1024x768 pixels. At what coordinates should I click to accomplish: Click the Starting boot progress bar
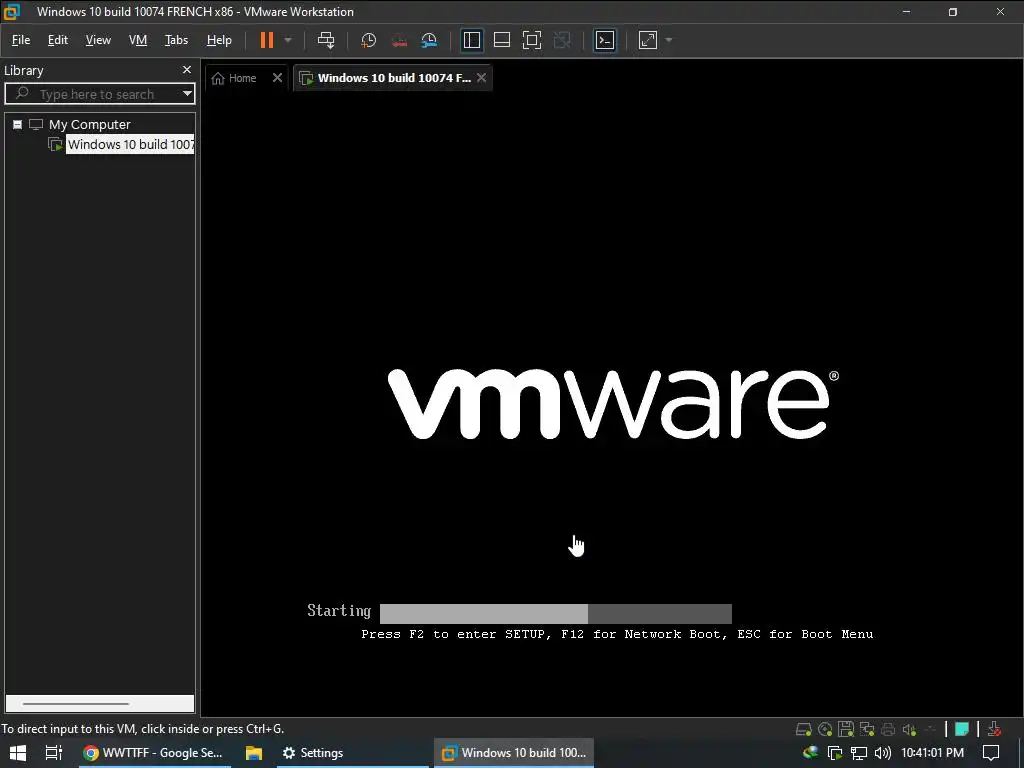[x=556, y=614]
